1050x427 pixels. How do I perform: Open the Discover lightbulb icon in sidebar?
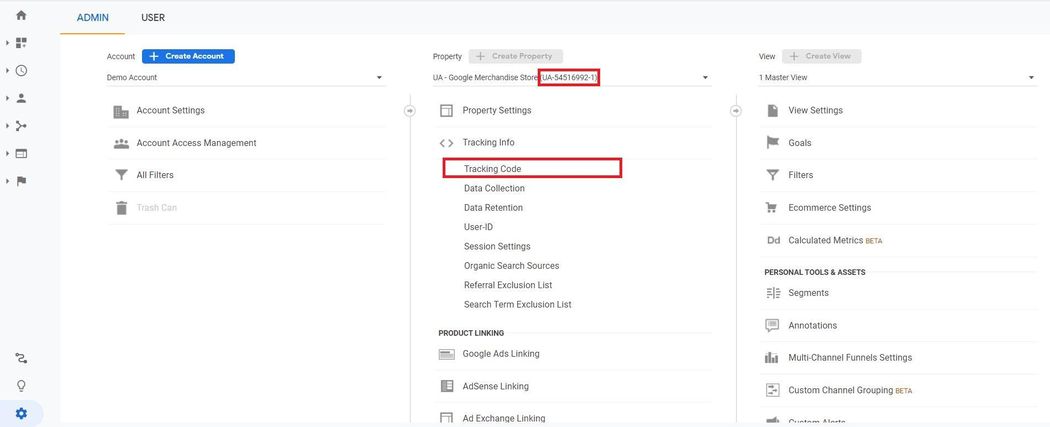point(21,386)
